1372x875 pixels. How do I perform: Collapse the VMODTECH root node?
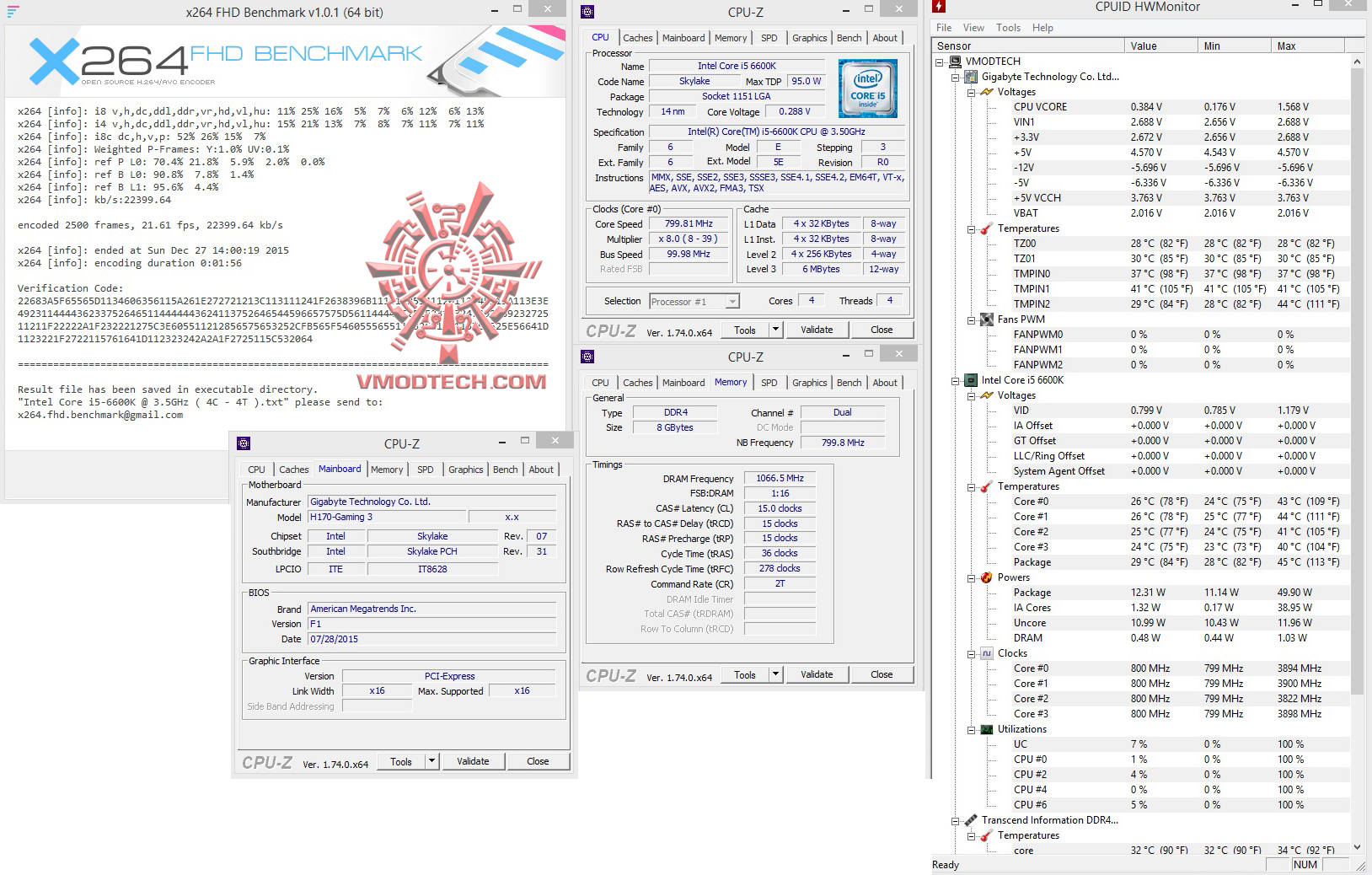tap(940, 62)
